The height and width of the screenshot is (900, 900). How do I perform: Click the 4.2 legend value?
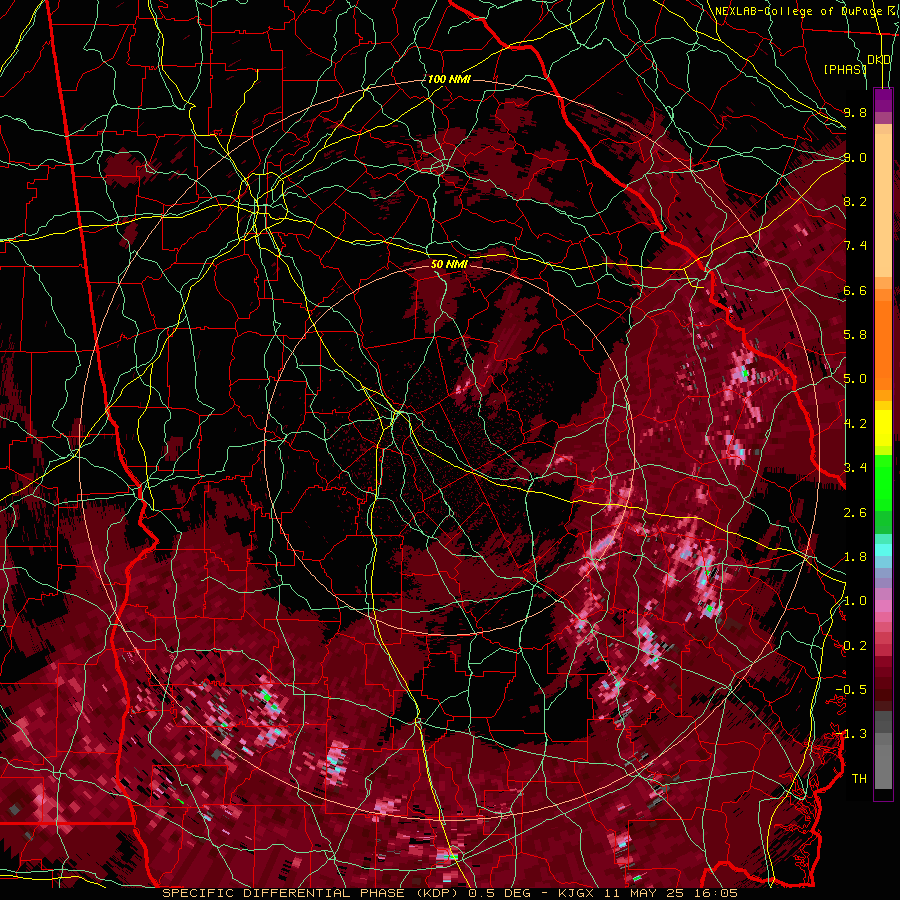coord(855,424)
